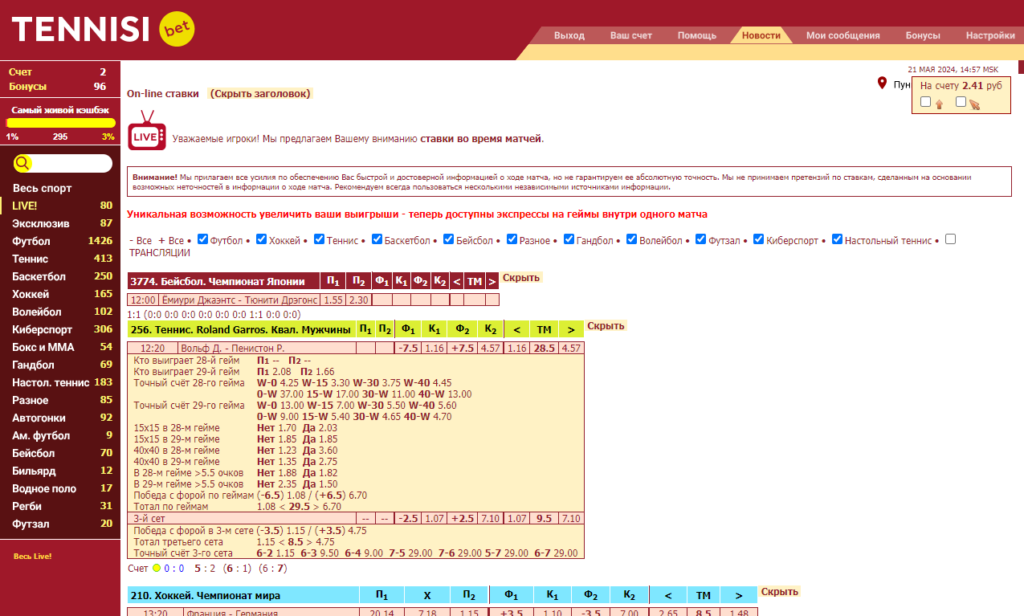Click Счет 2 in the account panel
The width and height of the screenshot is (1024, 616).
(x=57, y=72)
